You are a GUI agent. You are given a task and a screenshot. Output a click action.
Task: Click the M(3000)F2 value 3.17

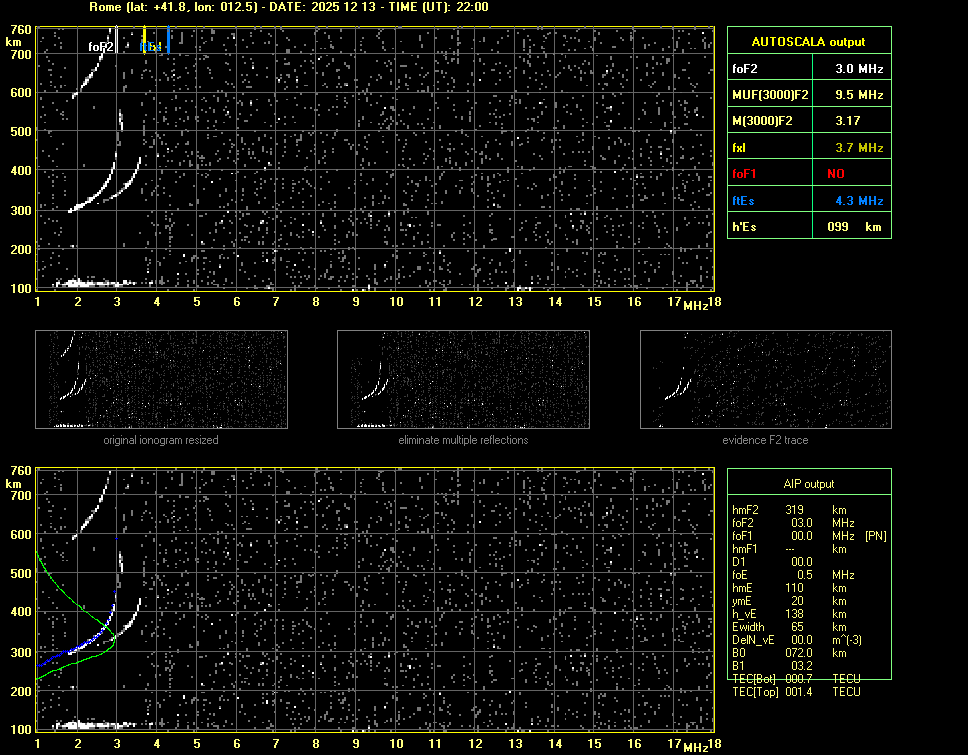pos(850,121)
